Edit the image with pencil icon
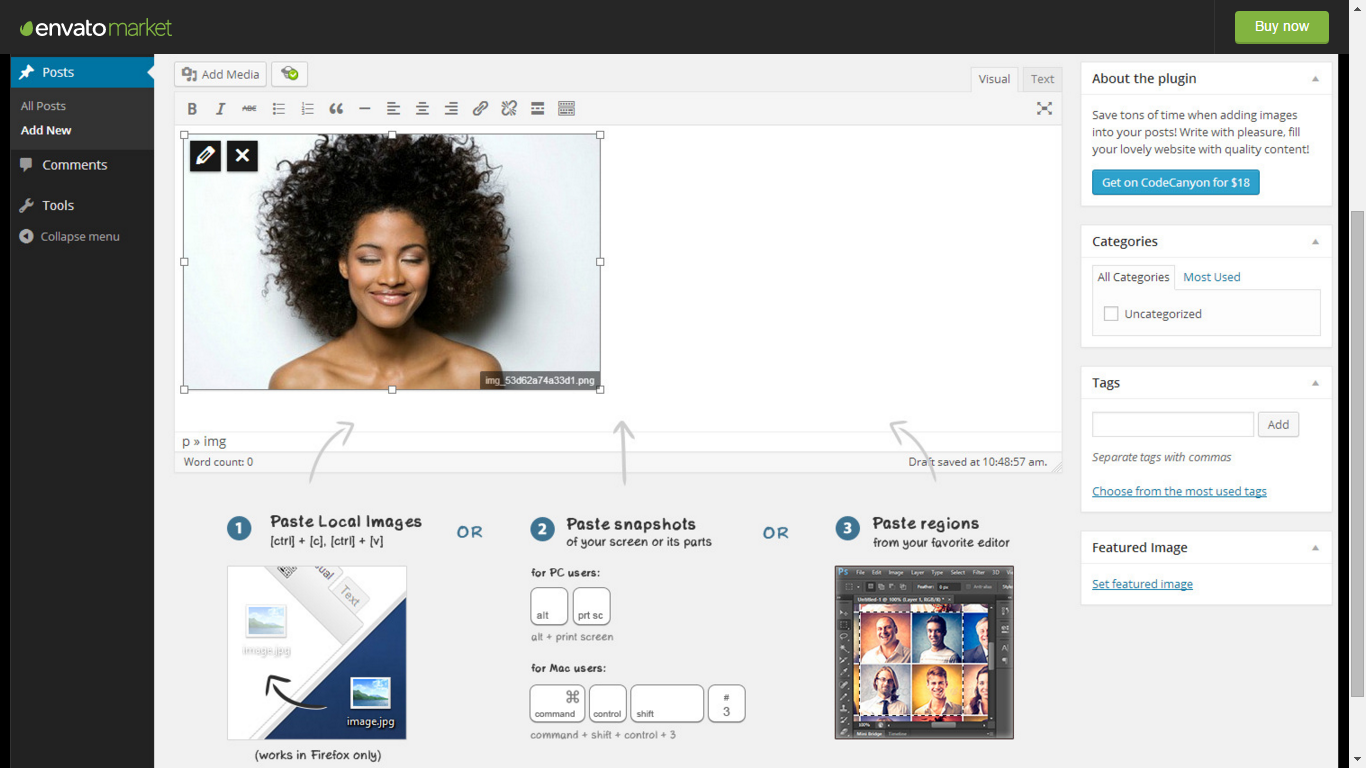 click(205, 156)
